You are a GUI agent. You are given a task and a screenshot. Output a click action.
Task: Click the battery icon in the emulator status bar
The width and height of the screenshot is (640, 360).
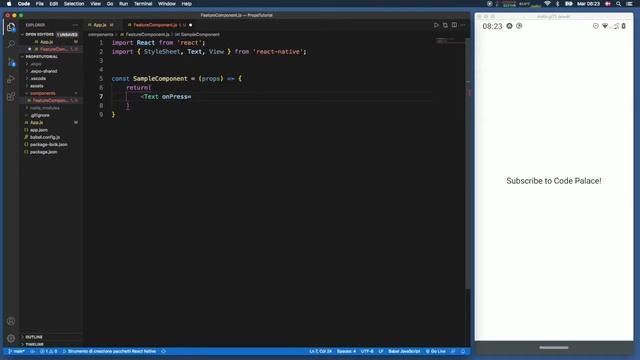(624, 26)
